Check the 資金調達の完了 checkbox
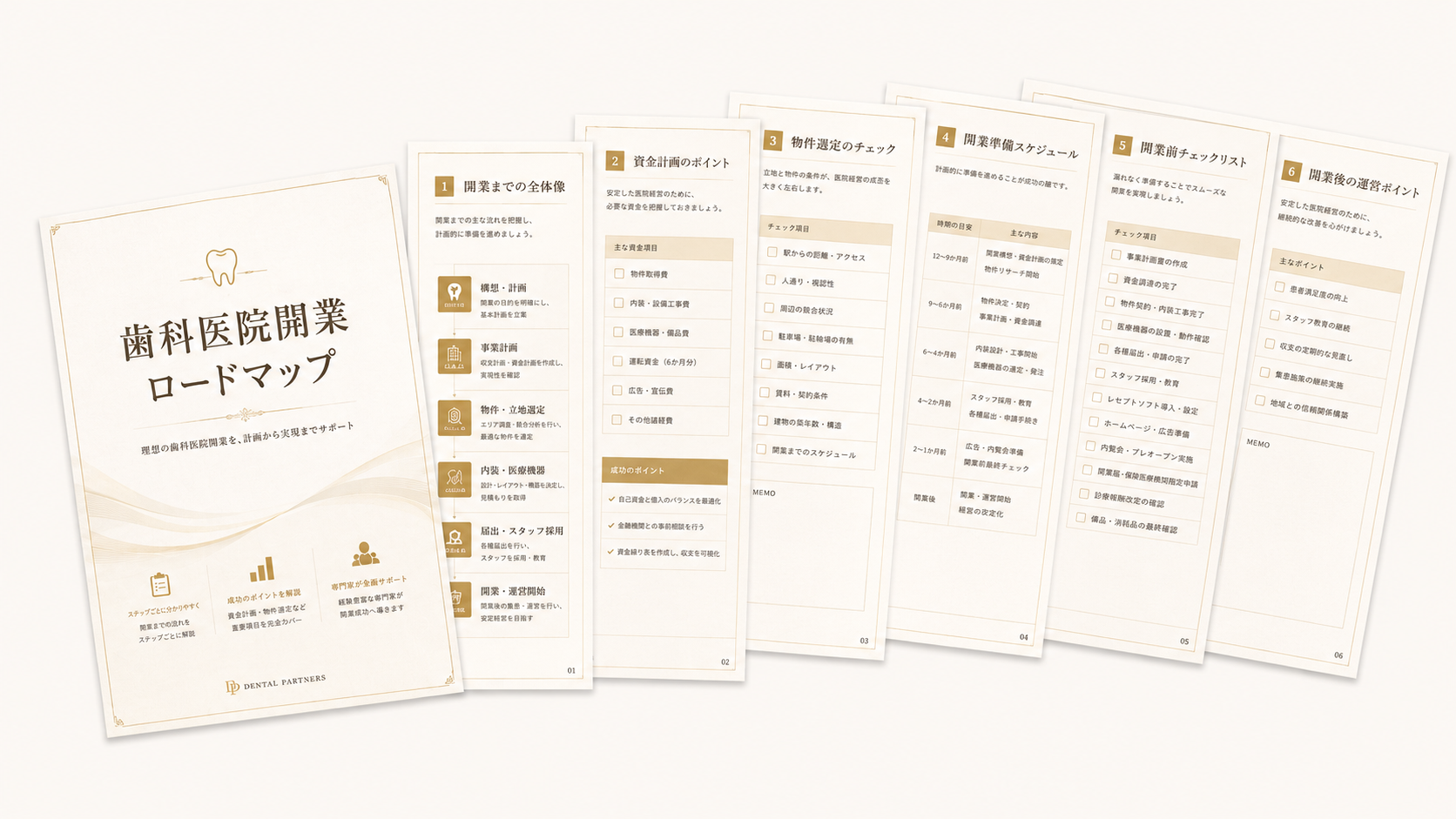1456x819 pixels. [1113, 279]
